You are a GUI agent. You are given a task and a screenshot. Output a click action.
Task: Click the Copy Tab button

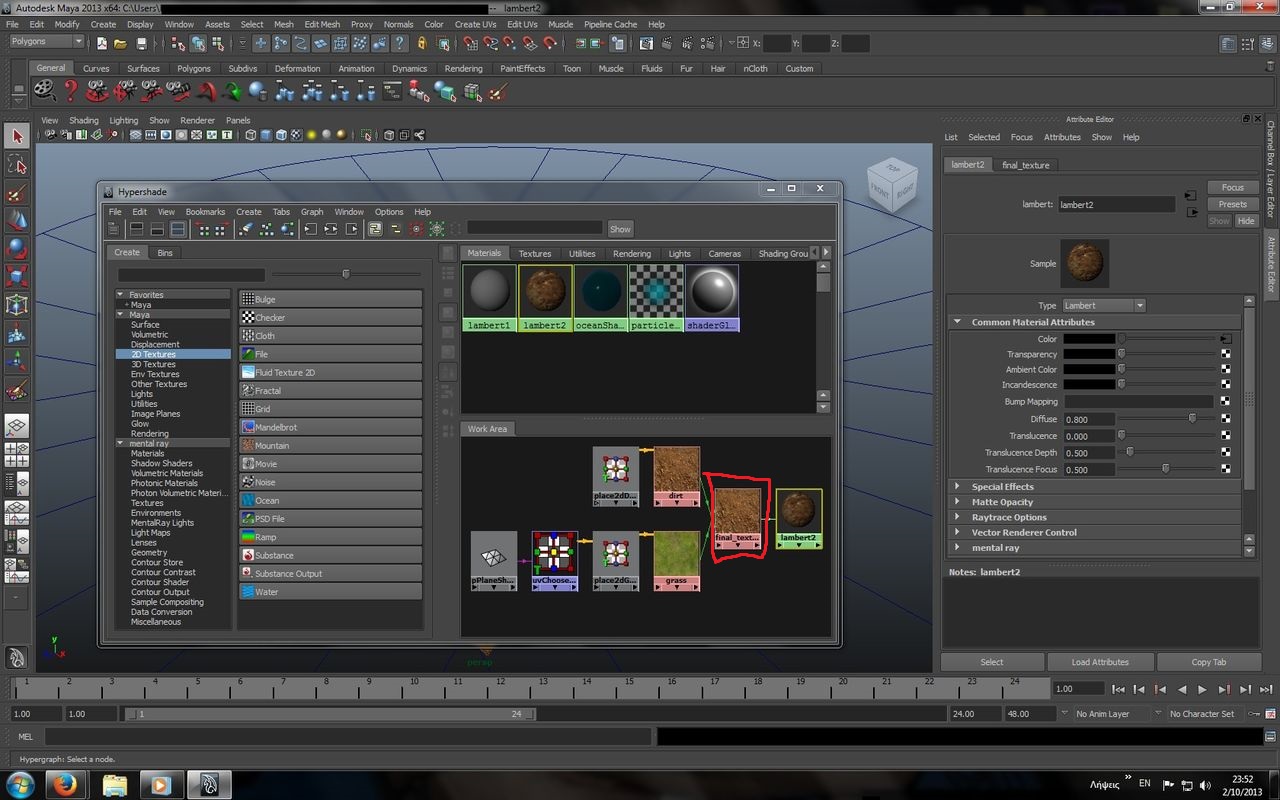[x=1208, y=662]
